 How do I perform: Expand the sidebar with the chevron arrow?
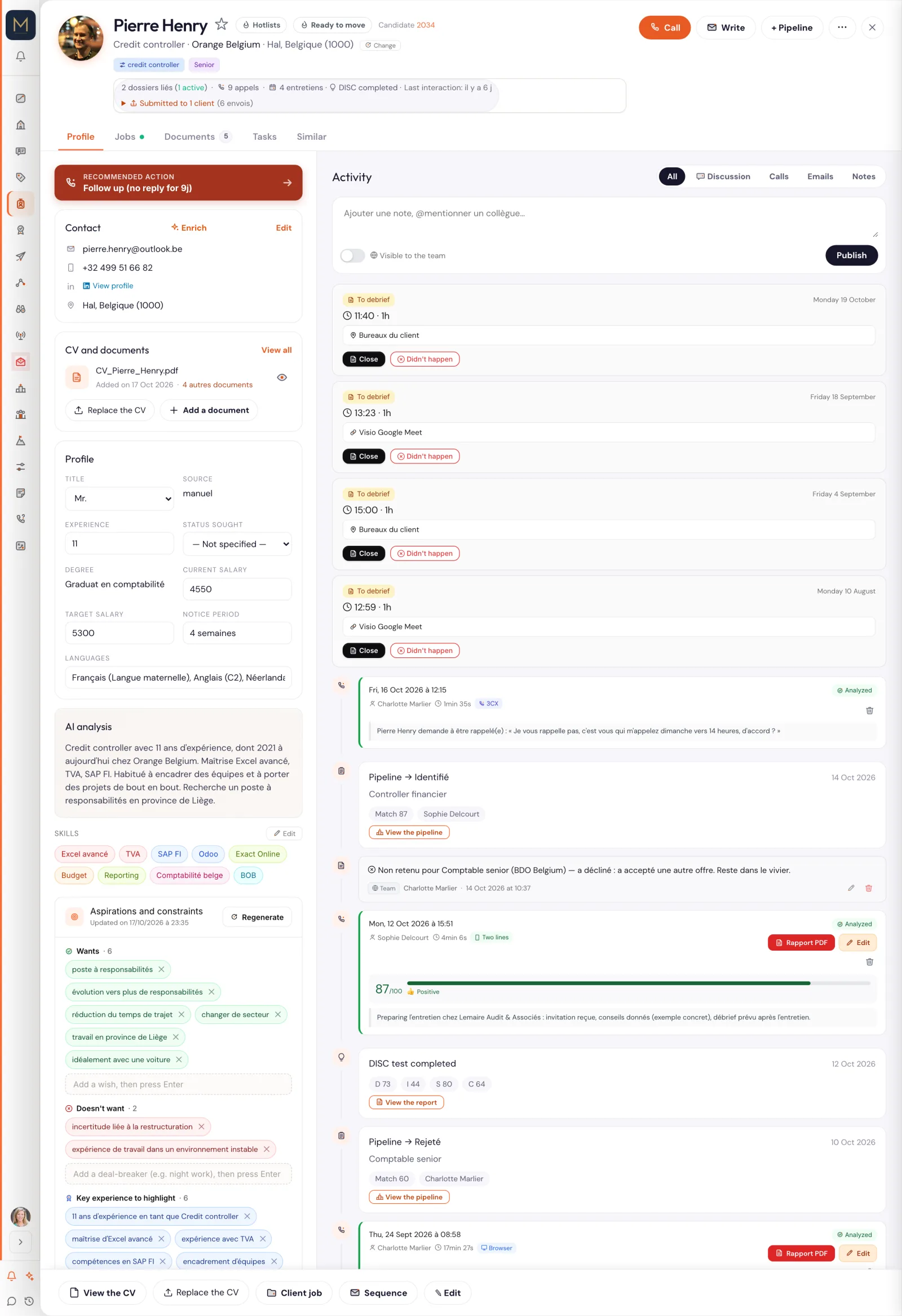pos(20,1242)
